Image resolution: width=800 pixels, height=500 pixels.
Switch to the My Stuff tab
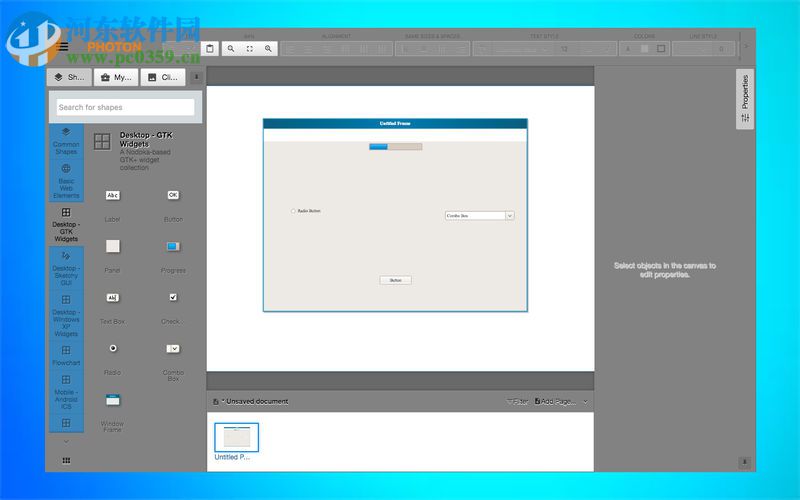116,77
